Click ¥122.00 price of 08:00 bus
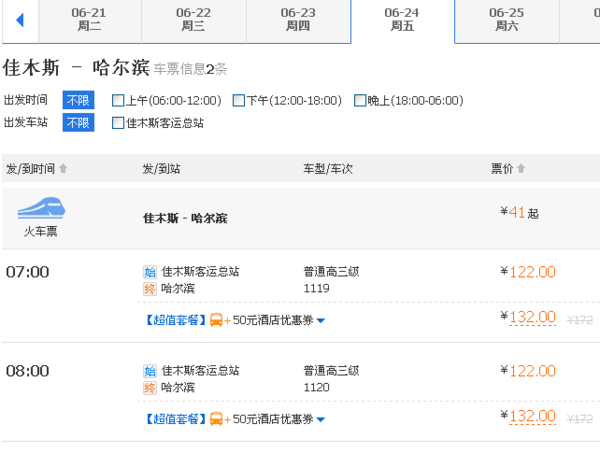Viewport: 600px width, 453px height. click(528, 371)
